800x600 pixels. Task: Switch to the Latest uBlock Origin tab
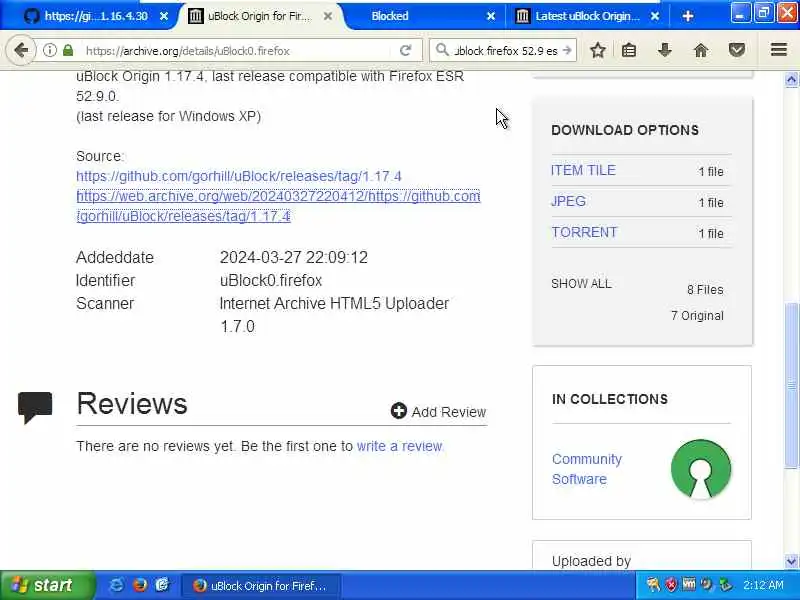pyautogui.click(x=587, y=16)
